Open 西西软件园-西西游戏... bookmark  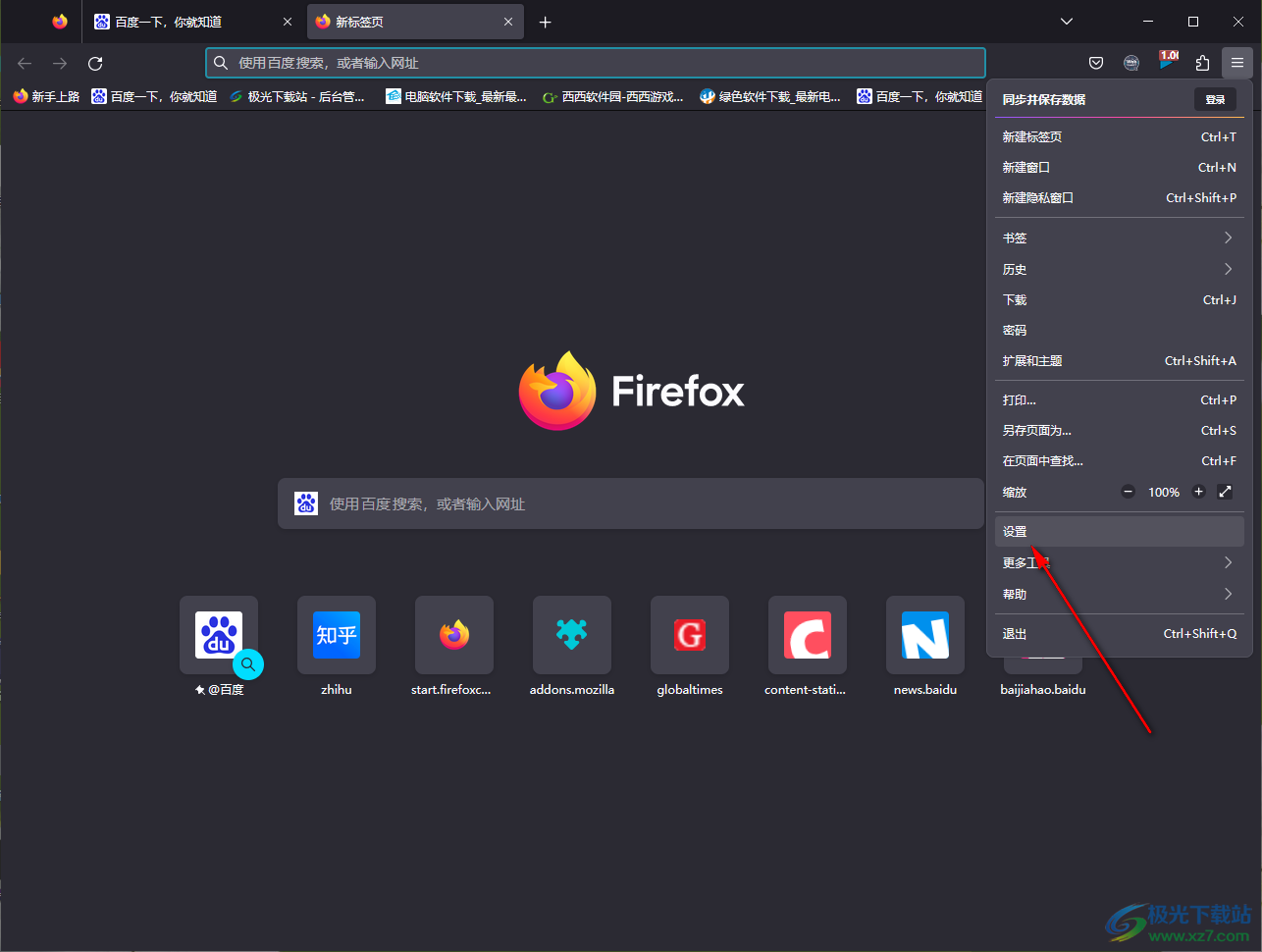[613, 96]
